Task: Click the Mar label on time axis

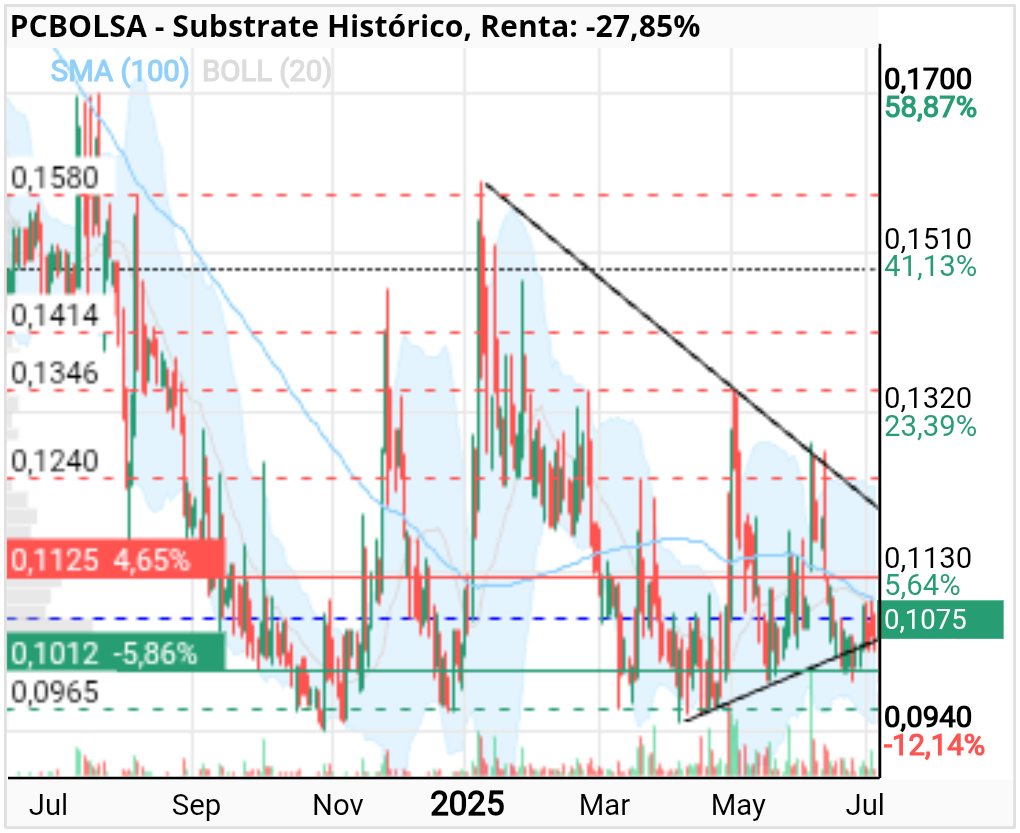Action: 604,805
